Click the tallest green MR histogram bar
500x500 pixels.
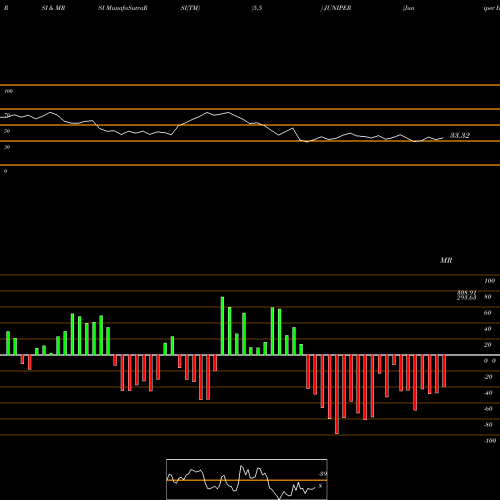point(222,326)
